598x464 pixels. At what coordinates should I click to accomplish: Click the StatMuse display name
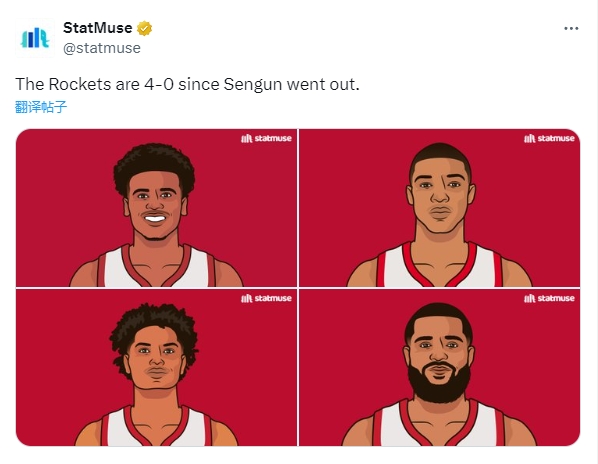(98, 28)
